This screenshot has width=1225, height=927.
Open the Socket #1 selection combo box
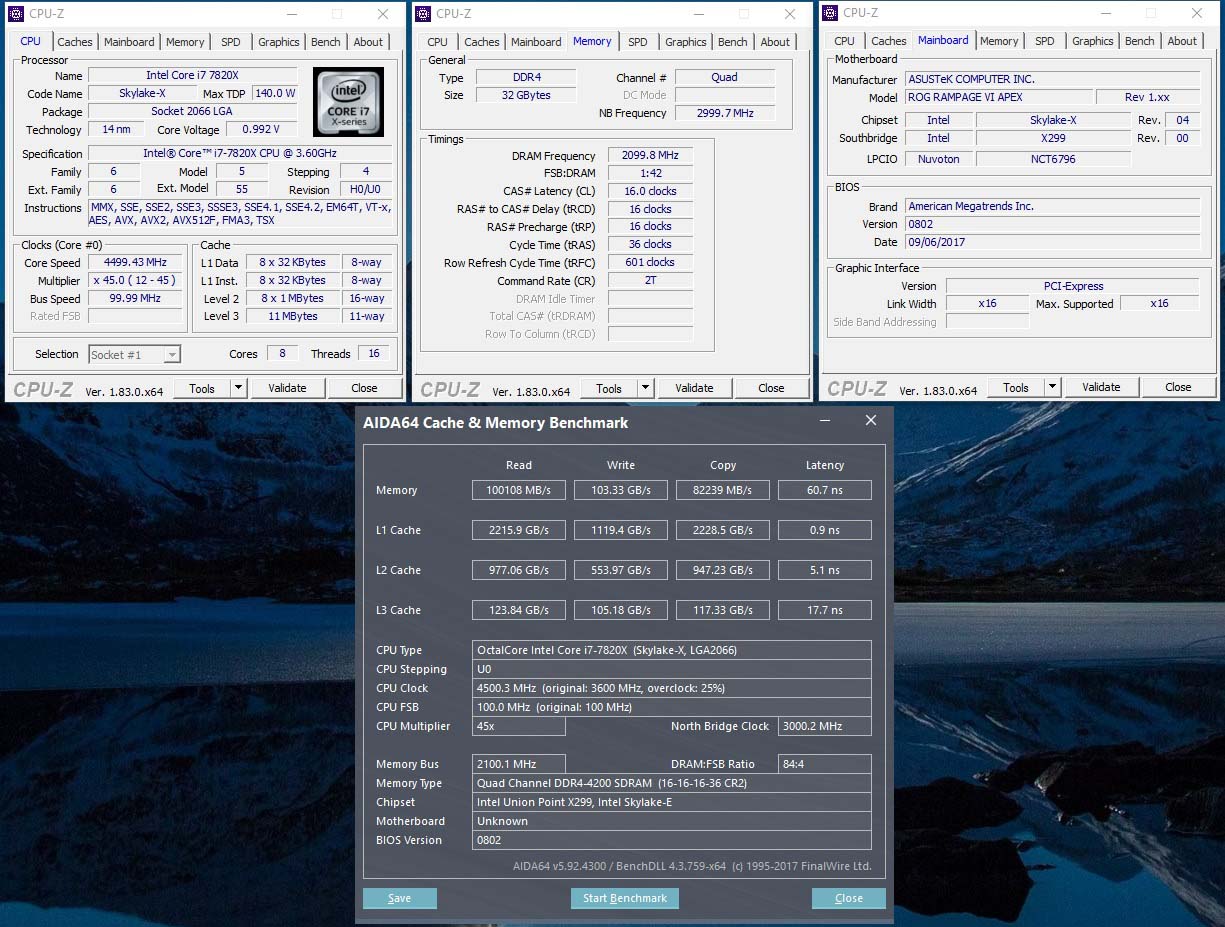[x=134, y=354]
